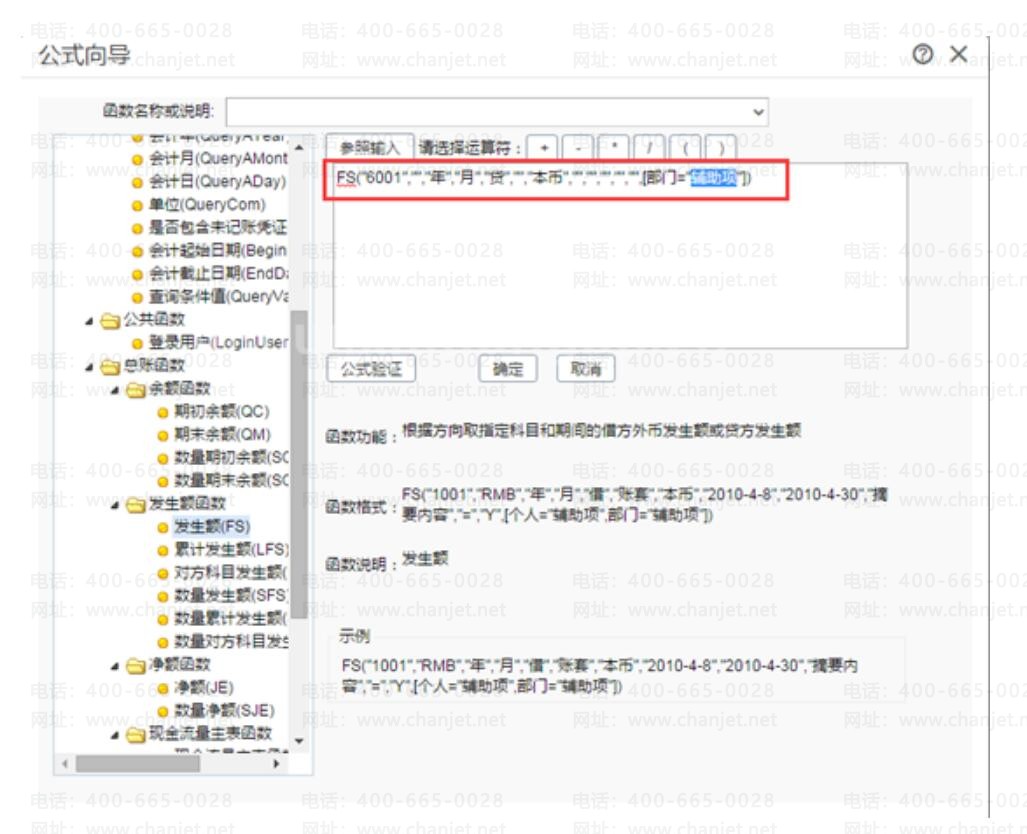Click 发生额函数 folder icon
1027x834 pixels.
[x=136, y=504]
